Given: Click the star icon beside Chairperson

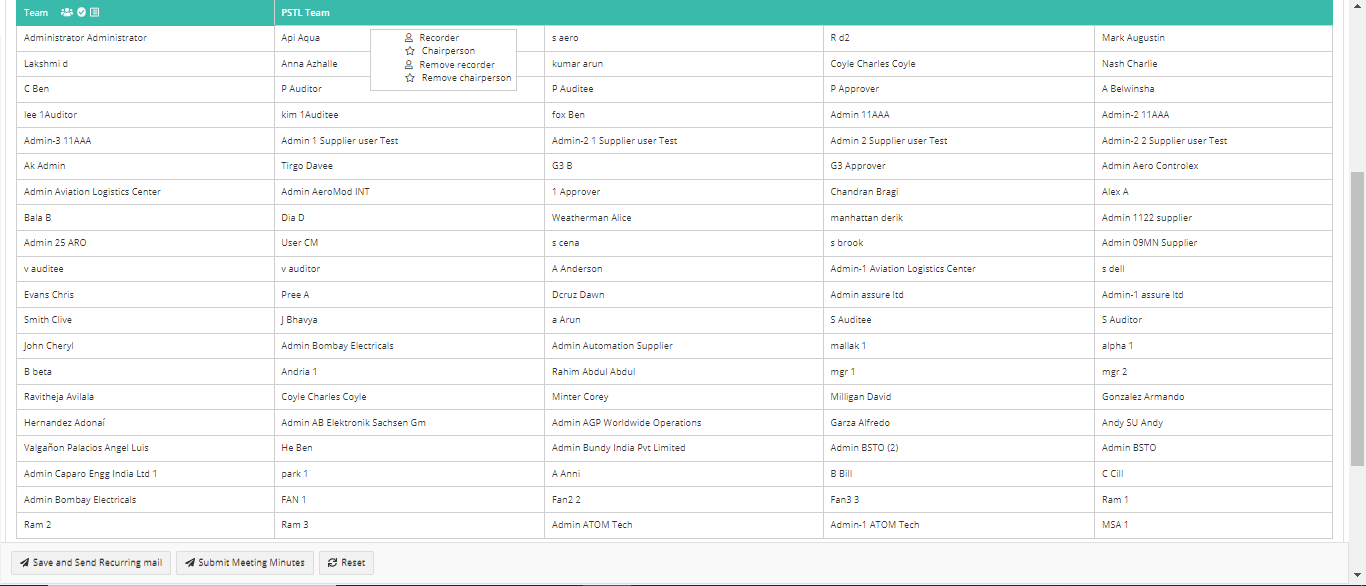Looking at the screenshot, I should click(410, 51).
